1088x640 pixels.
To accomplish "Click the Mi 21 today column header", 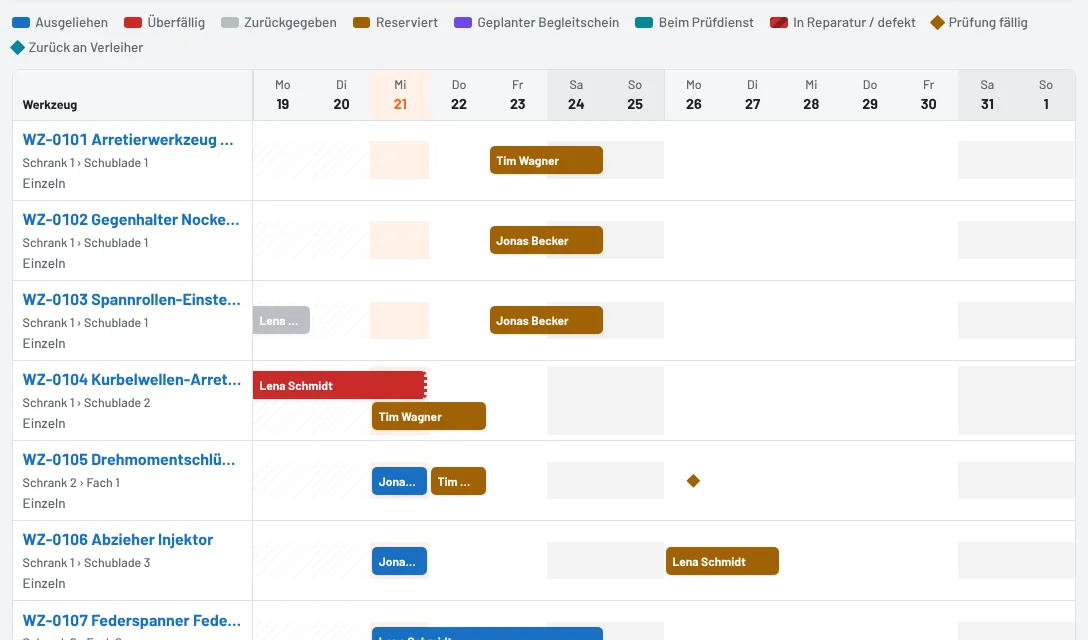I will pyautogui.click(x=400, y=95).
